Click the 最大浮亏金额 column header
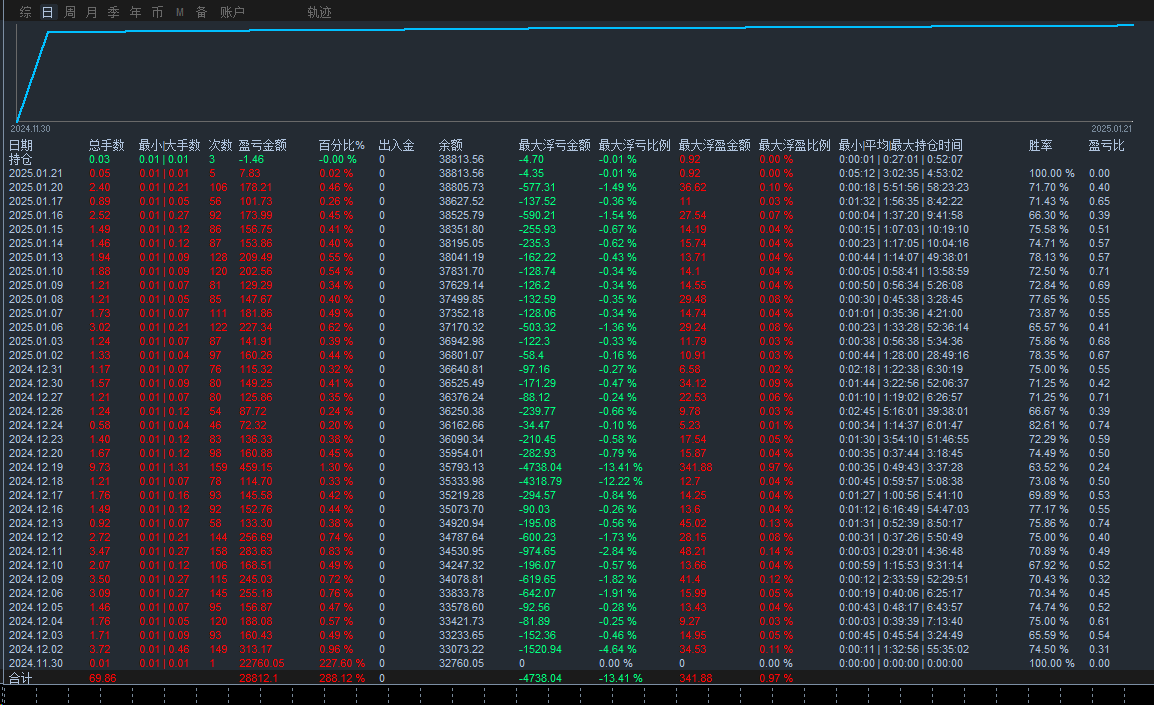This screenshot has width=1154, height=705. pyautogui.click(x=554, y=145)
